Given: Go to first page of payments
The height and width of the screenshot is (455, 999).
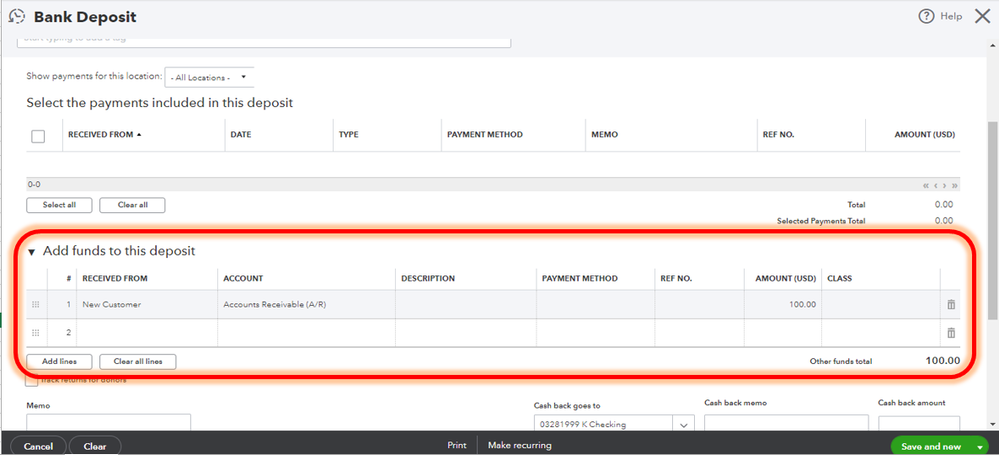Looking at the screenshot, I should 926,186.
